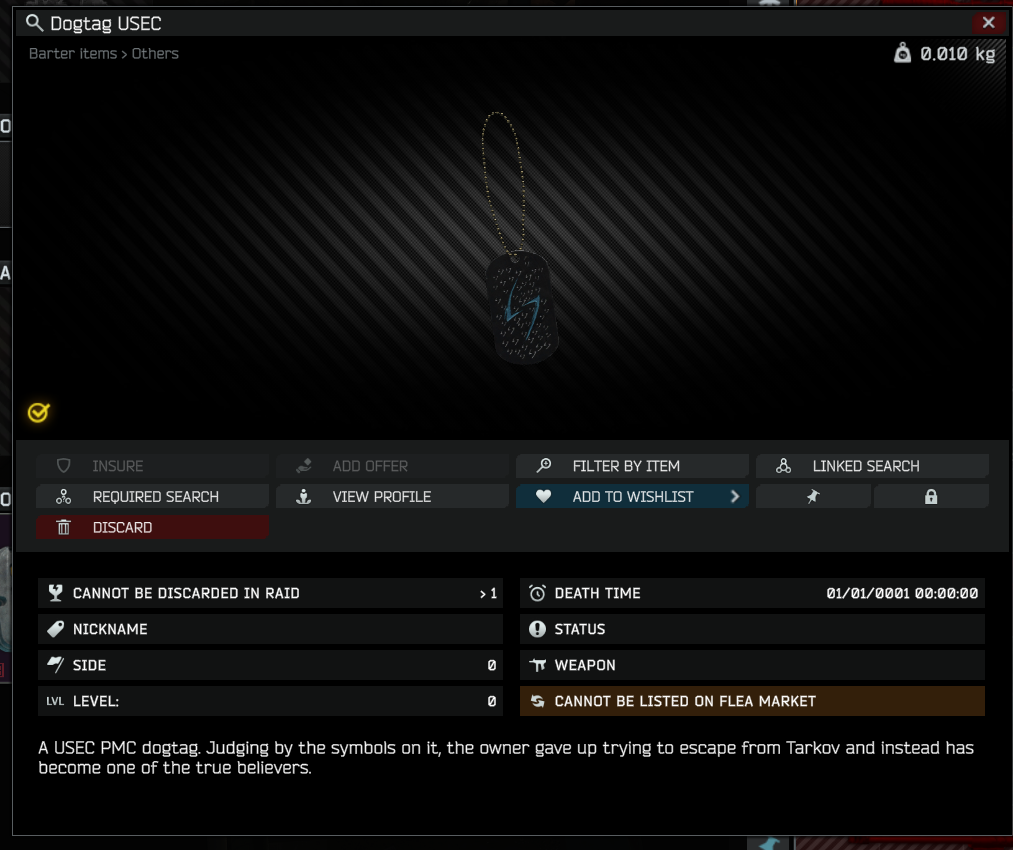Click the search magnifier icon beside Dogtag USEC
1013x850 pixels.
(34, 23)
